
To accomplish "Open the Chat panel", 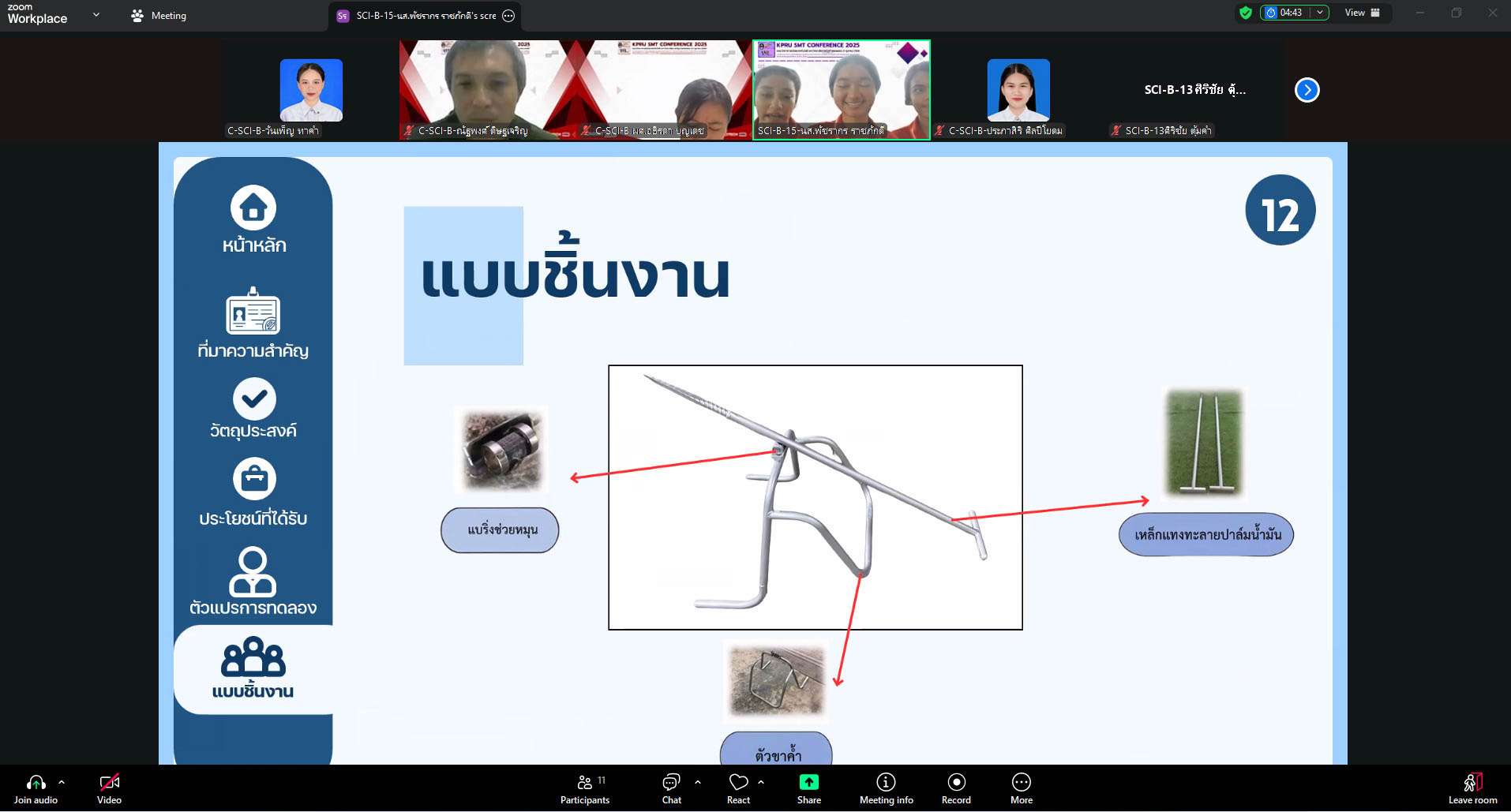I will click(x=671, y=788).
